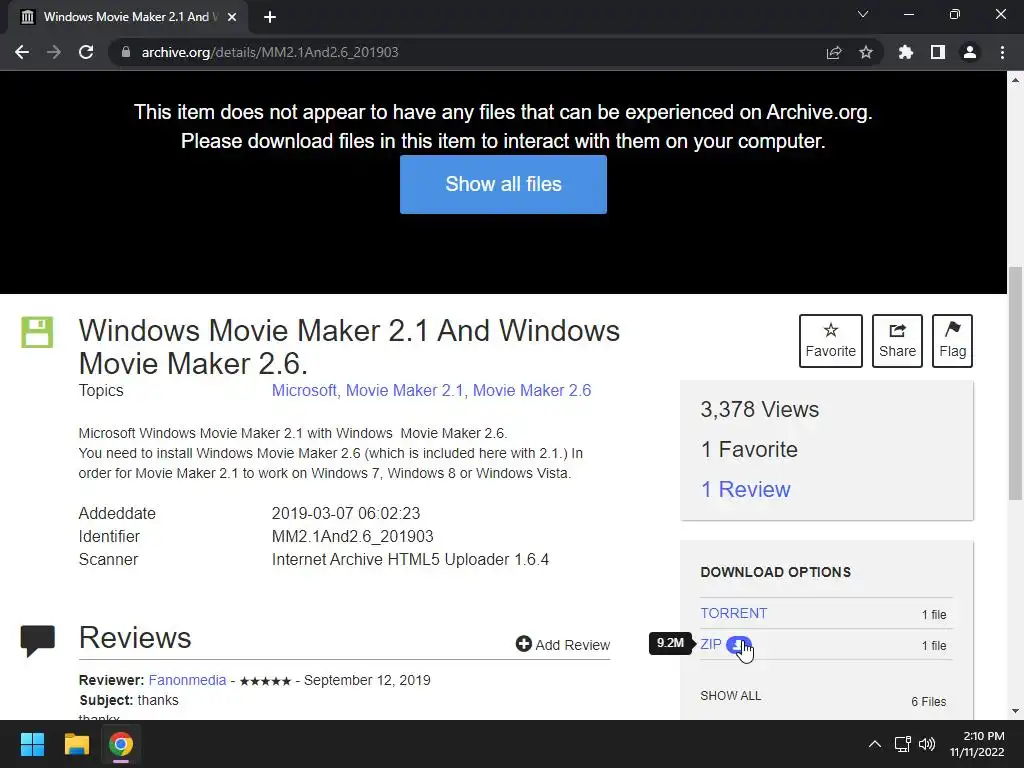Open the ZIP download option

point(711,645)
